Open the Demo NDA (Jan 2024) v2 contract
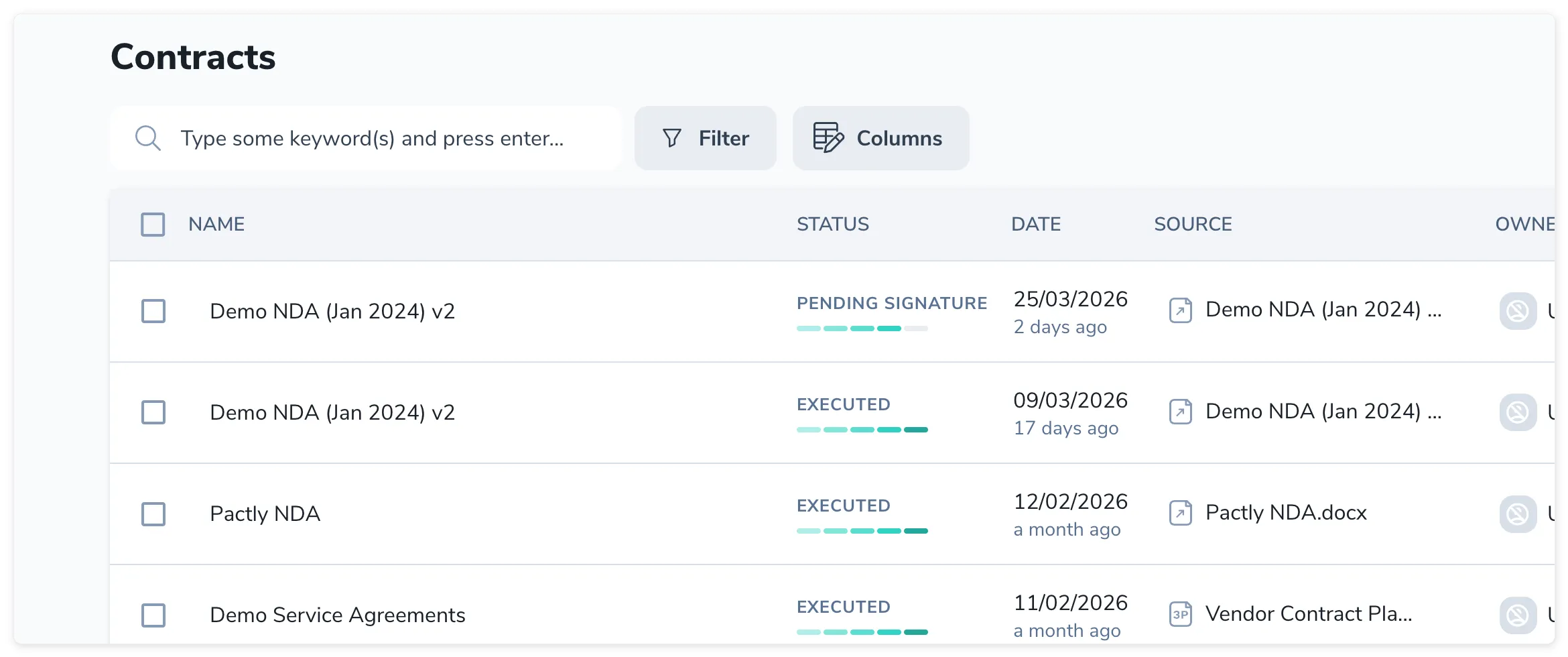 click(332, 310)
